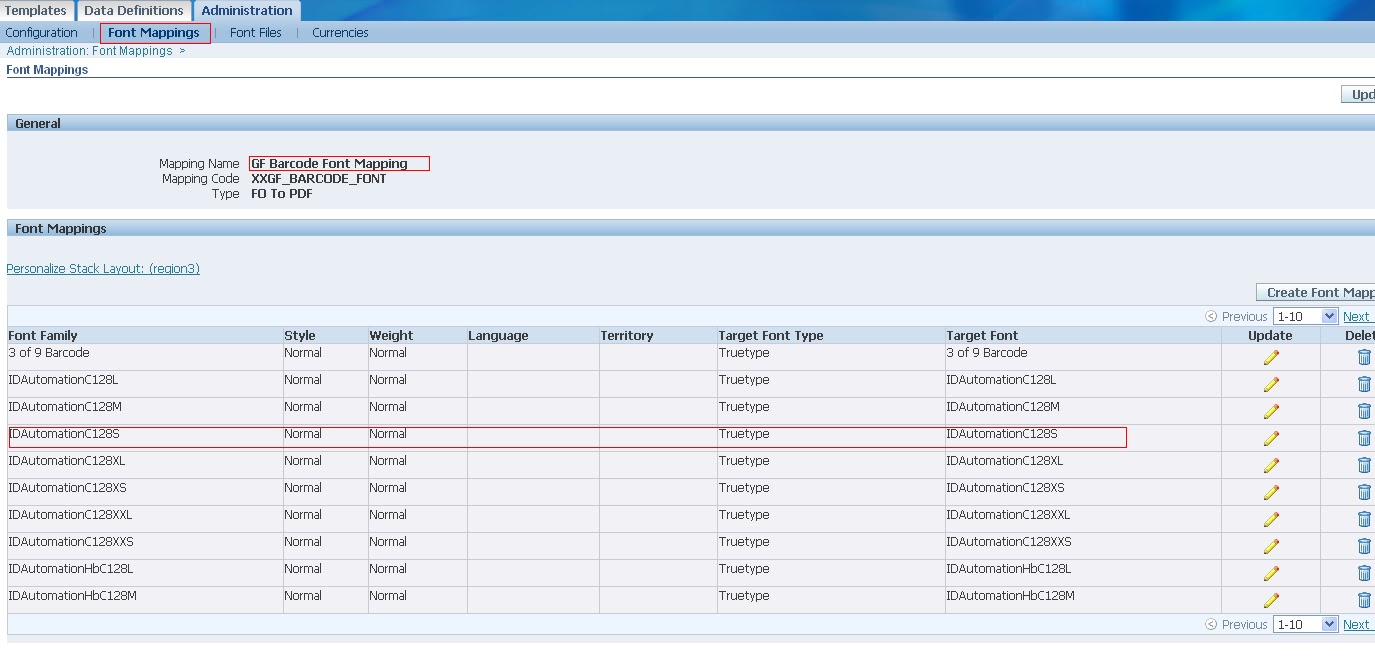Open the Personalize Stack Layout link
1375x658 pixels.
click(x=103, y=268)
